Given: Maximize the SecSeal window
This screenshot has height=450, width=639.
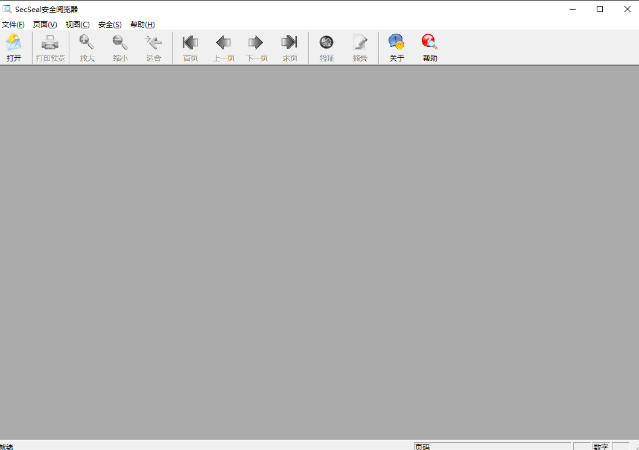Looking at the screenshot, I should click(599, 9).
